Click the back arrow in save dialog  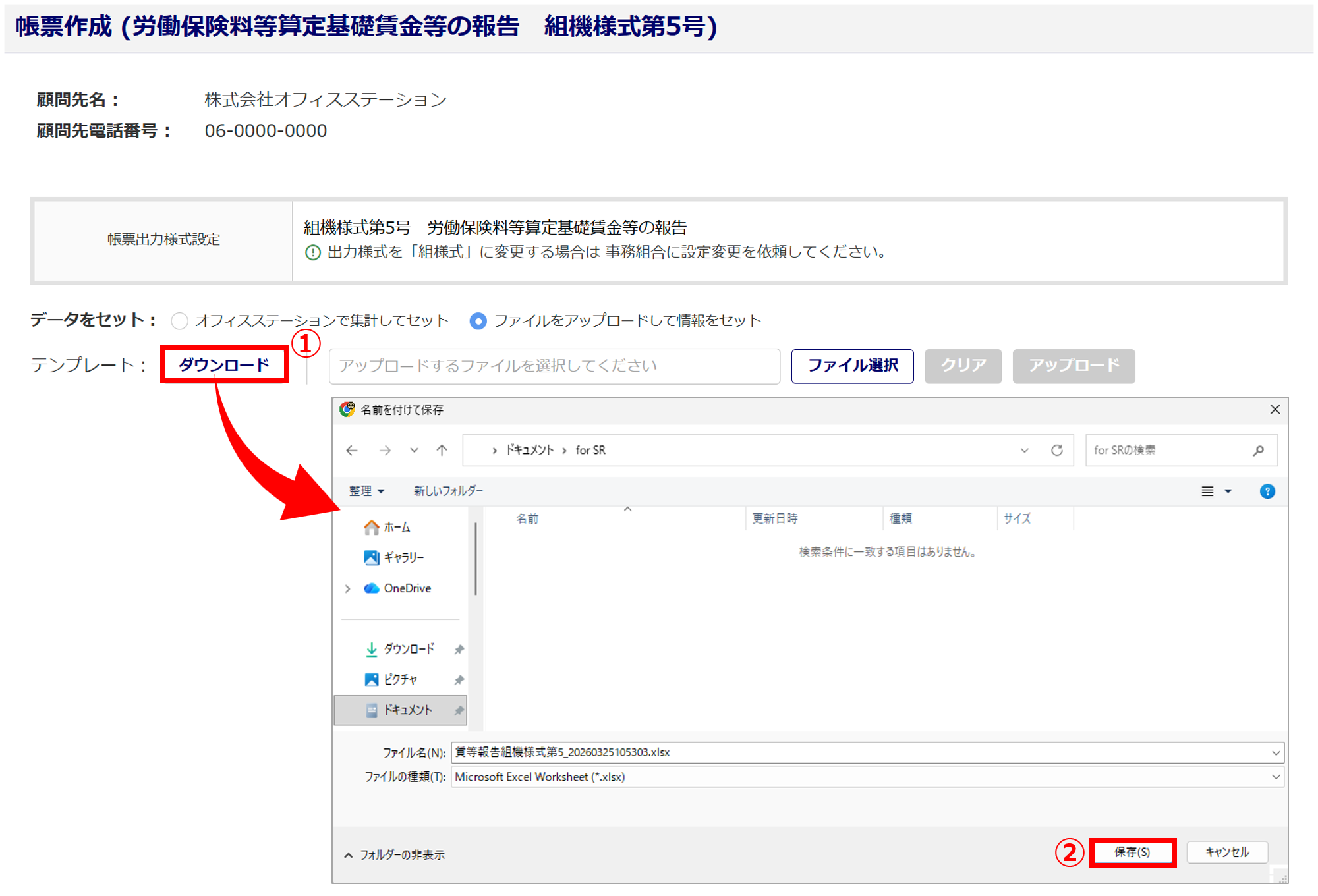click(352, 451)
